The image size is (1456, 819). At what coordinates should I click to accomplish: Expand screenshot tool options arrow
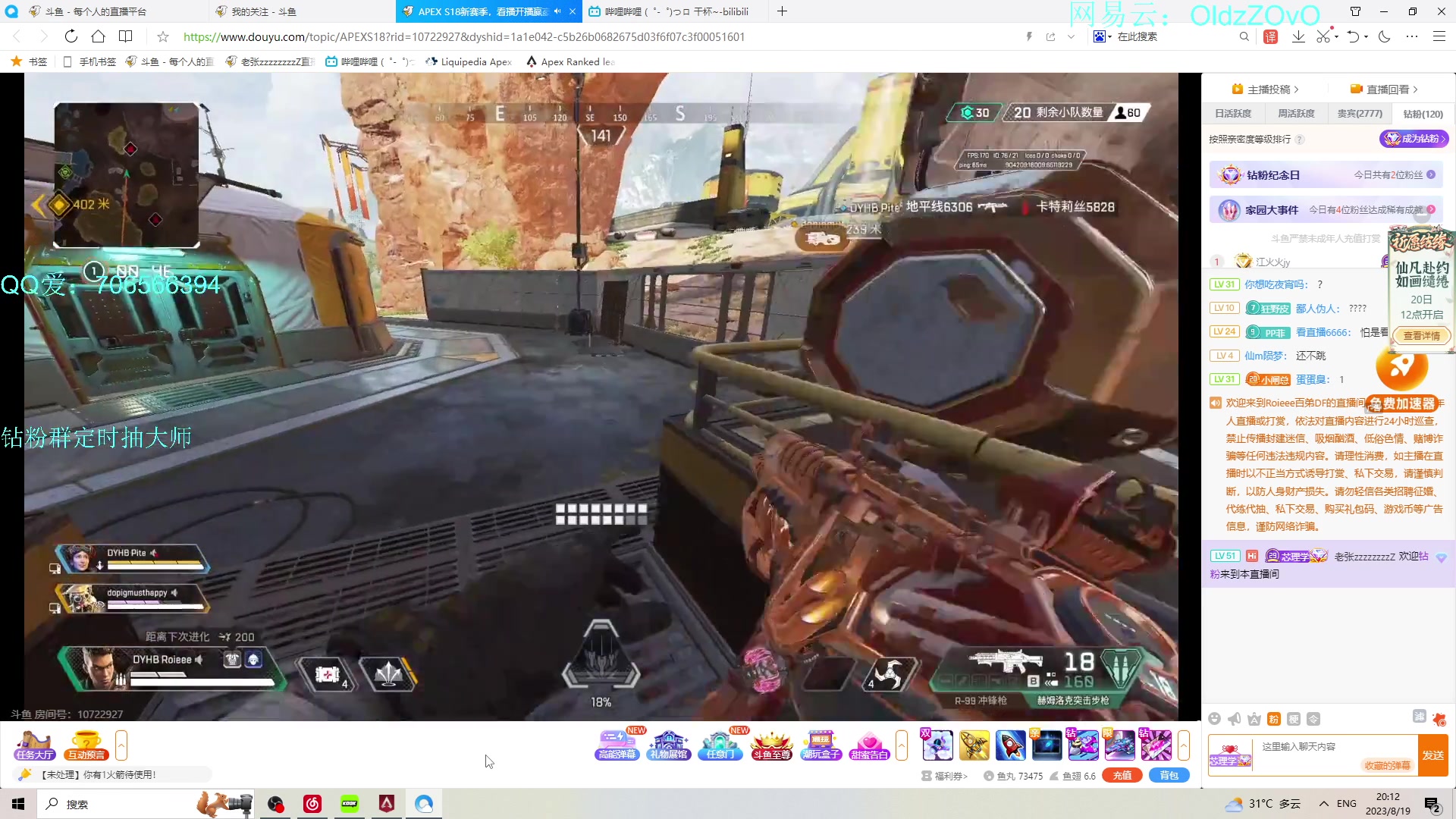[x=1336, y=36]
